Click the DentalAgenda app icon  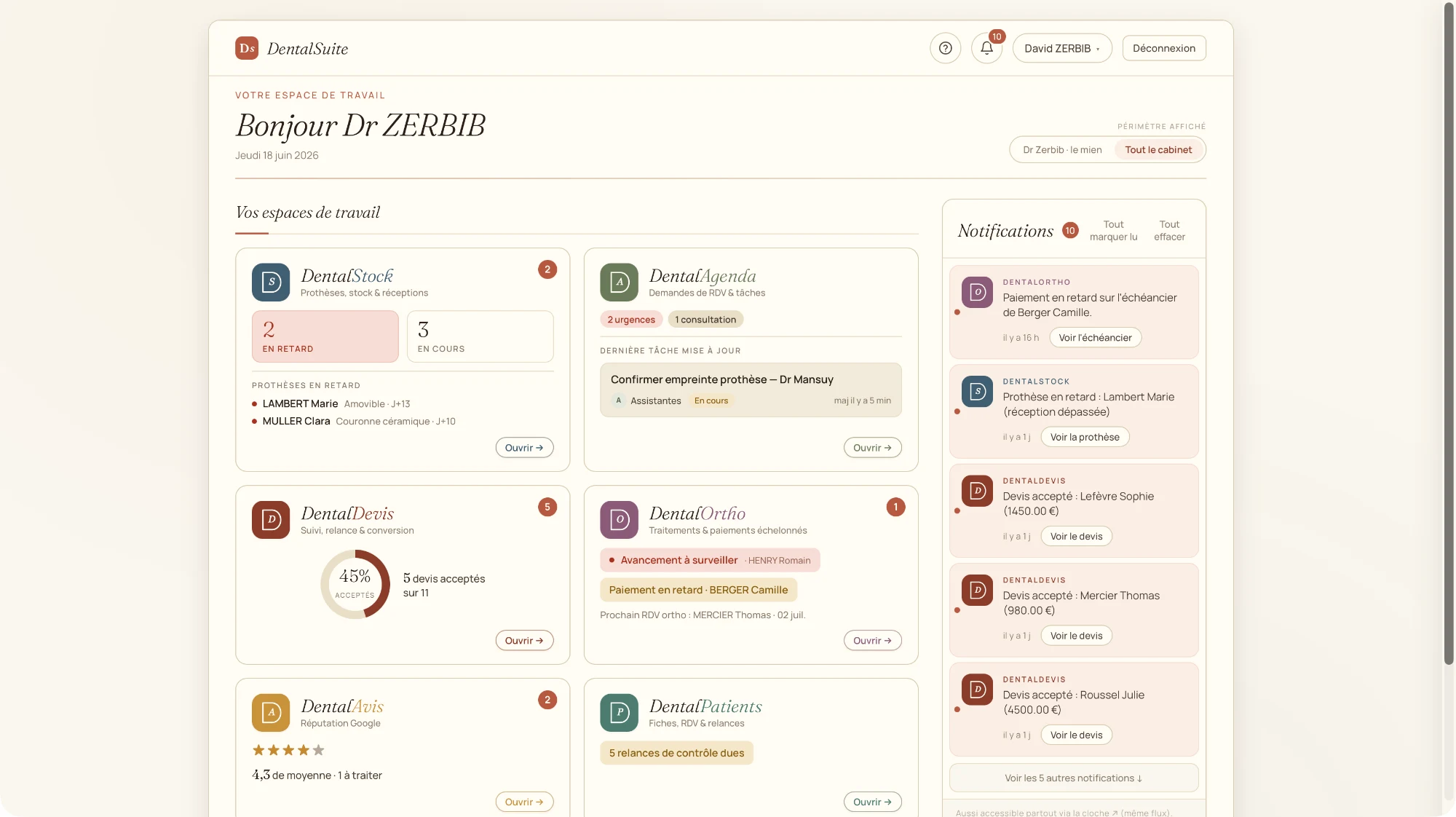[619, 283]
